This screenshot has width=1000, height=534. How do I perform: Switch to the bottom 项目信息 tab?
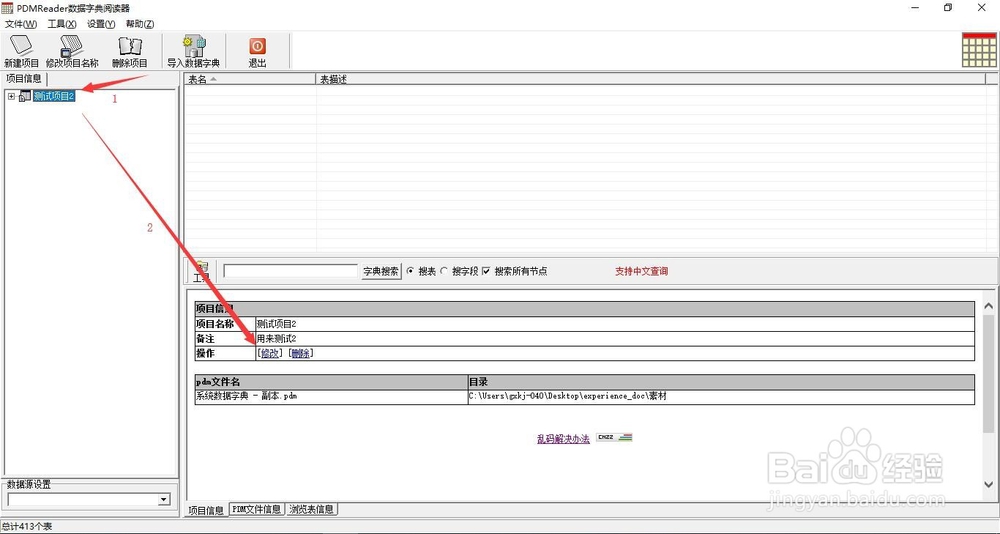(x=205, y=510)
